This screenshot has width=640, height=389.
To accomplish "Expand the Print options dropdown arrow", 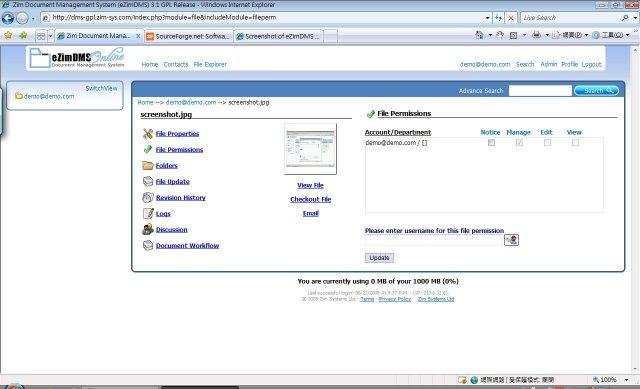I will 547,36.
